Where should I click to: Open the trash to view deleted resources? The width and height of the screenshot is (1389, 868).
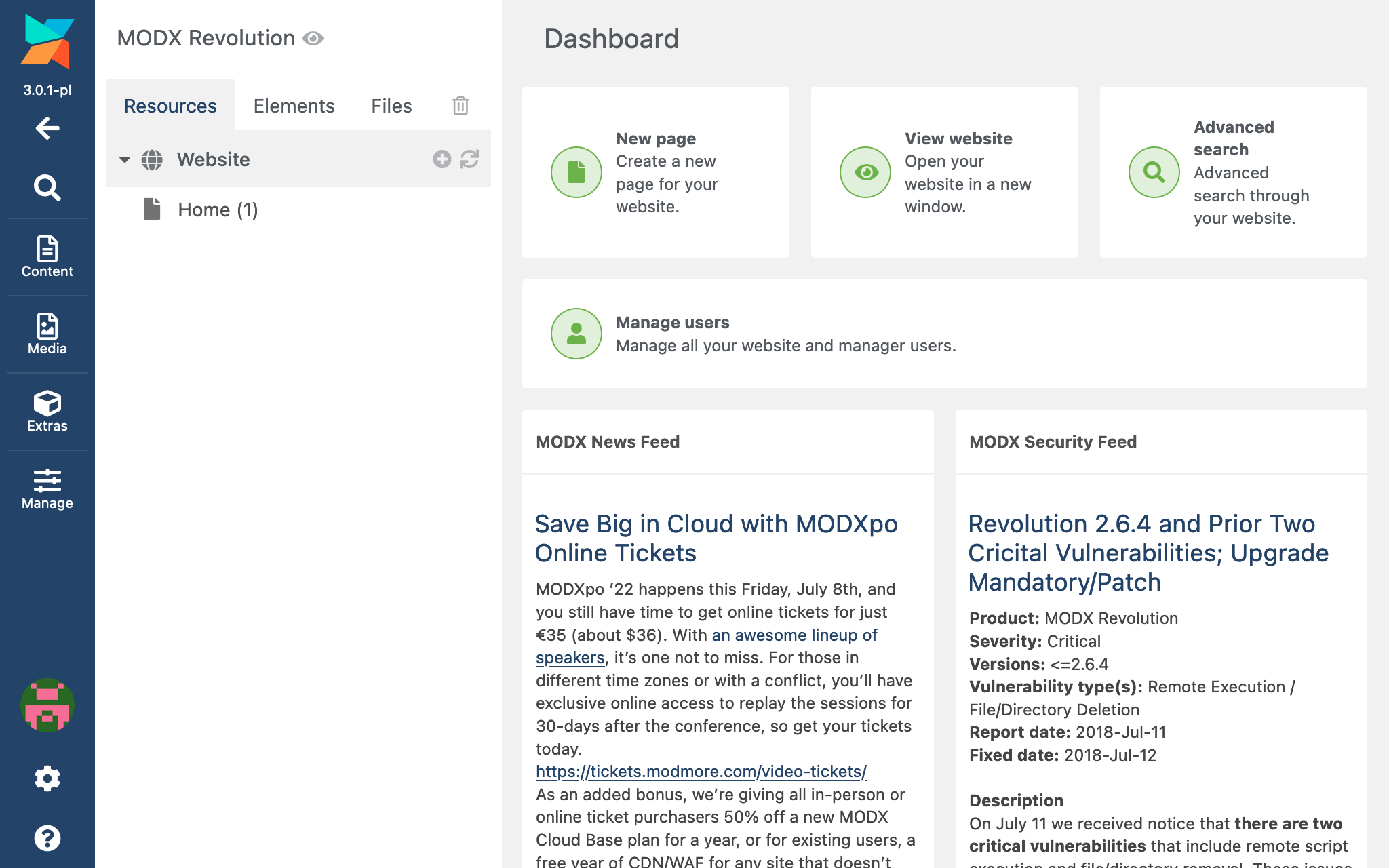click(x=460, y=106)
